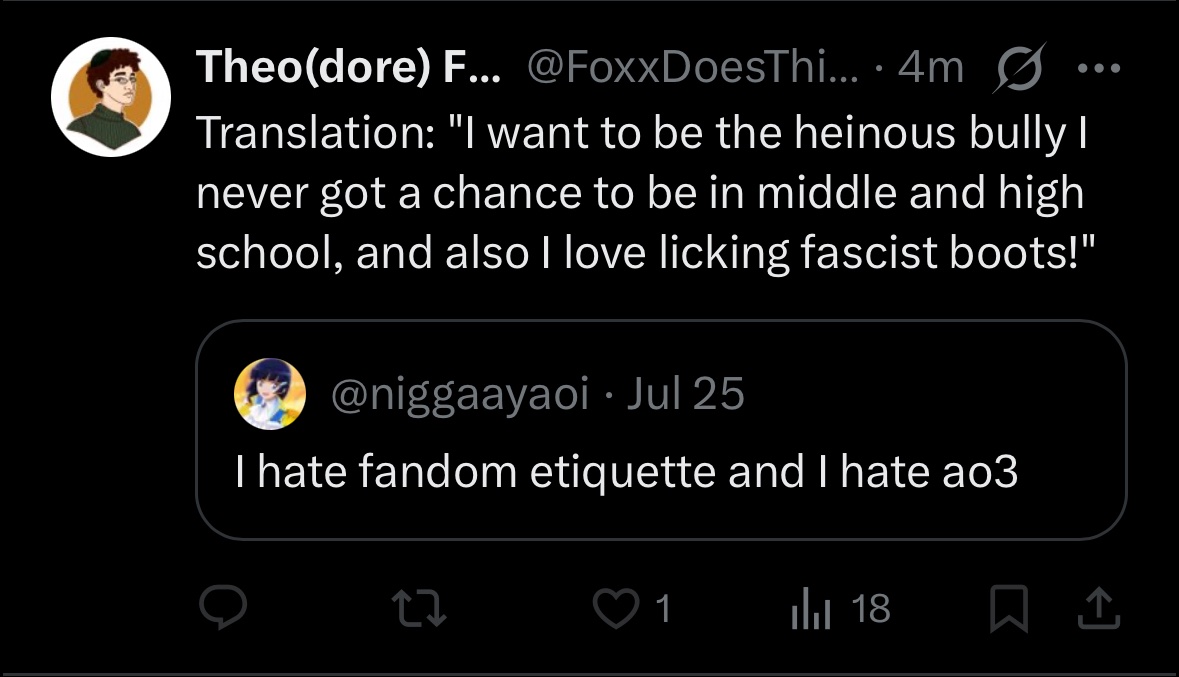The height and width of the screenshot is (677, 1179).
Task: Open Theo(dore)'s profile picture
Action: [111, 97]
